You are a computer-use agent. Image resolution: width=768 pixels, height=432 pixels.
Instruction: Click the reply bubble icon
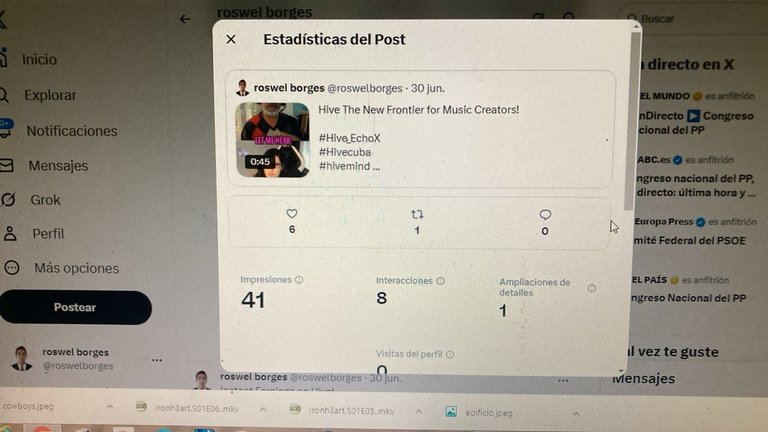tap(545, 215)
